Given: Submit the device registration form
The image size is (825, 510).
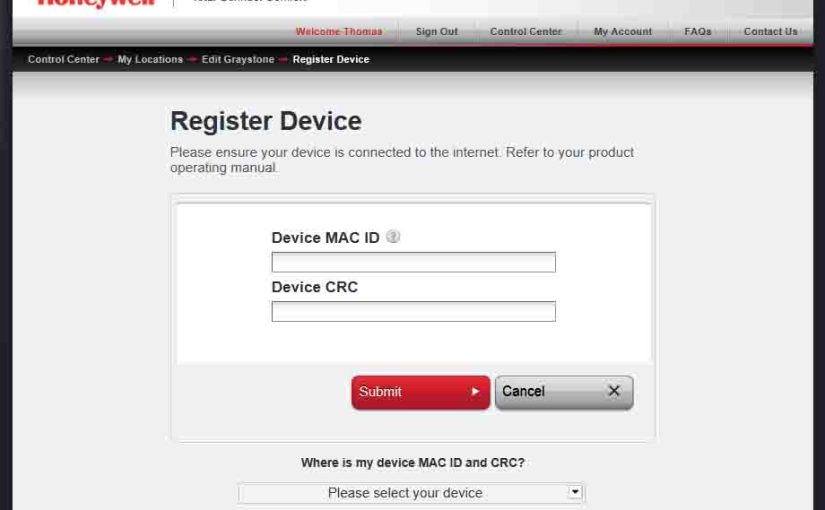Looking at the screenshot, I should click(x=420, y=392).
